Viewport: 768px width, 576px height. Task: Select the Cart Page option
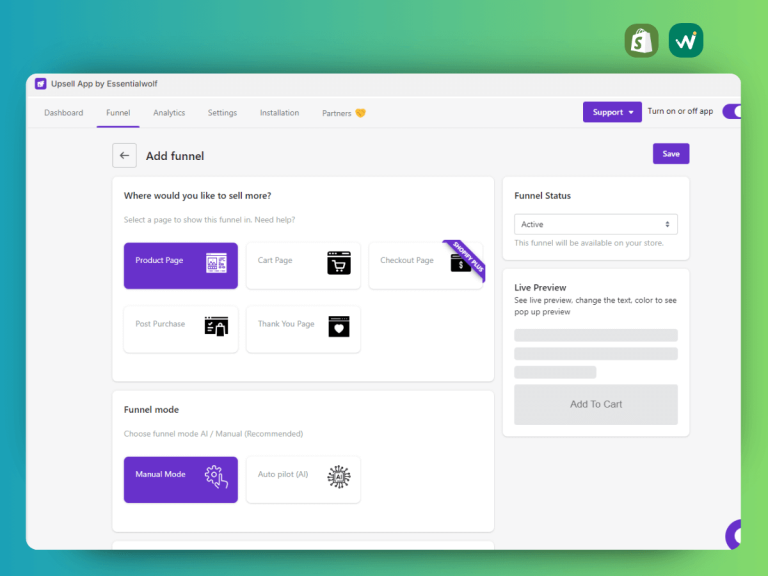tap(303, 265)
